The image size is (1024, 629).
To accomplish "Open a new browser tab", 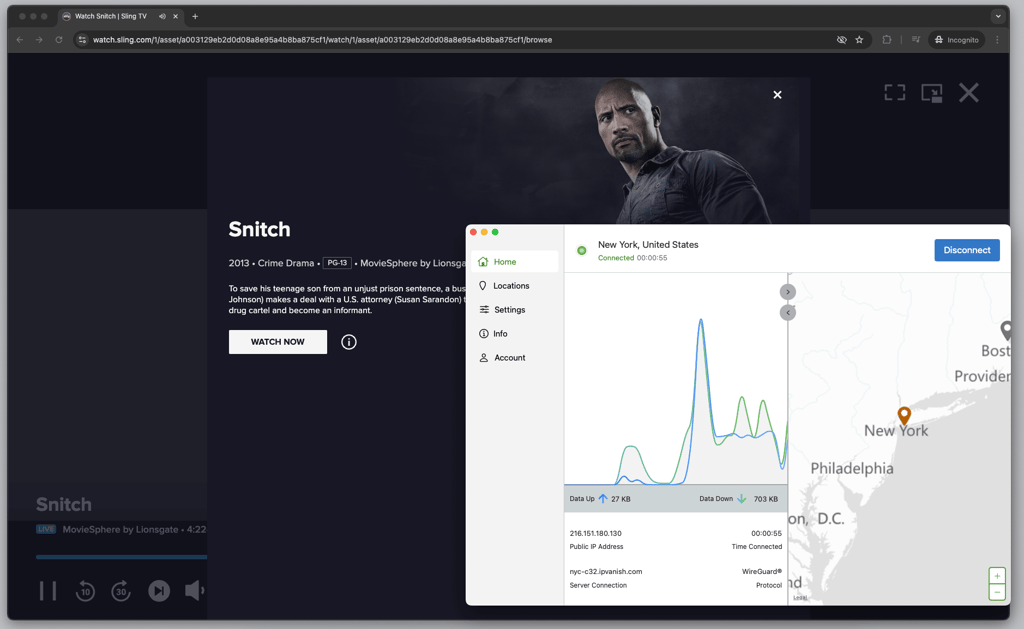I will click(x=195, y=16).
